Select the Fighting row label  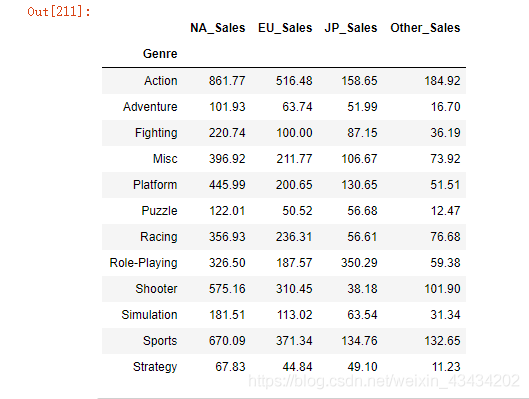(x=156, y=133)
